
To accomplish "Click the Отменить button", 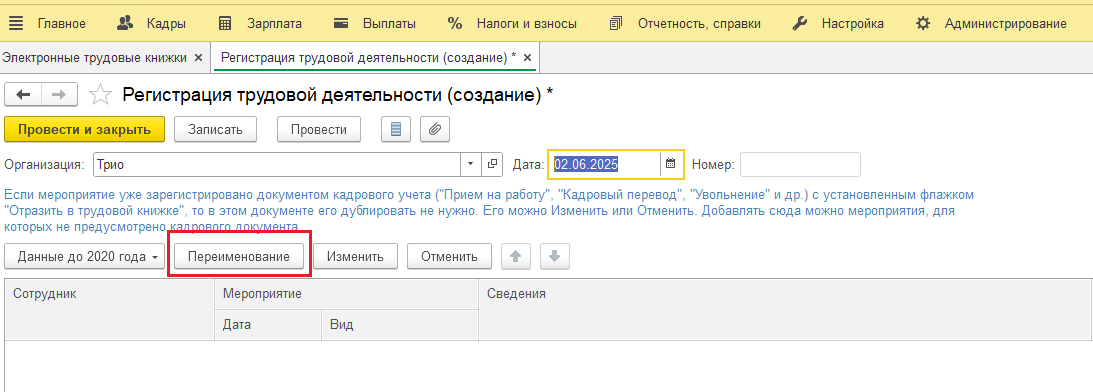I will [x=449, y=257].
